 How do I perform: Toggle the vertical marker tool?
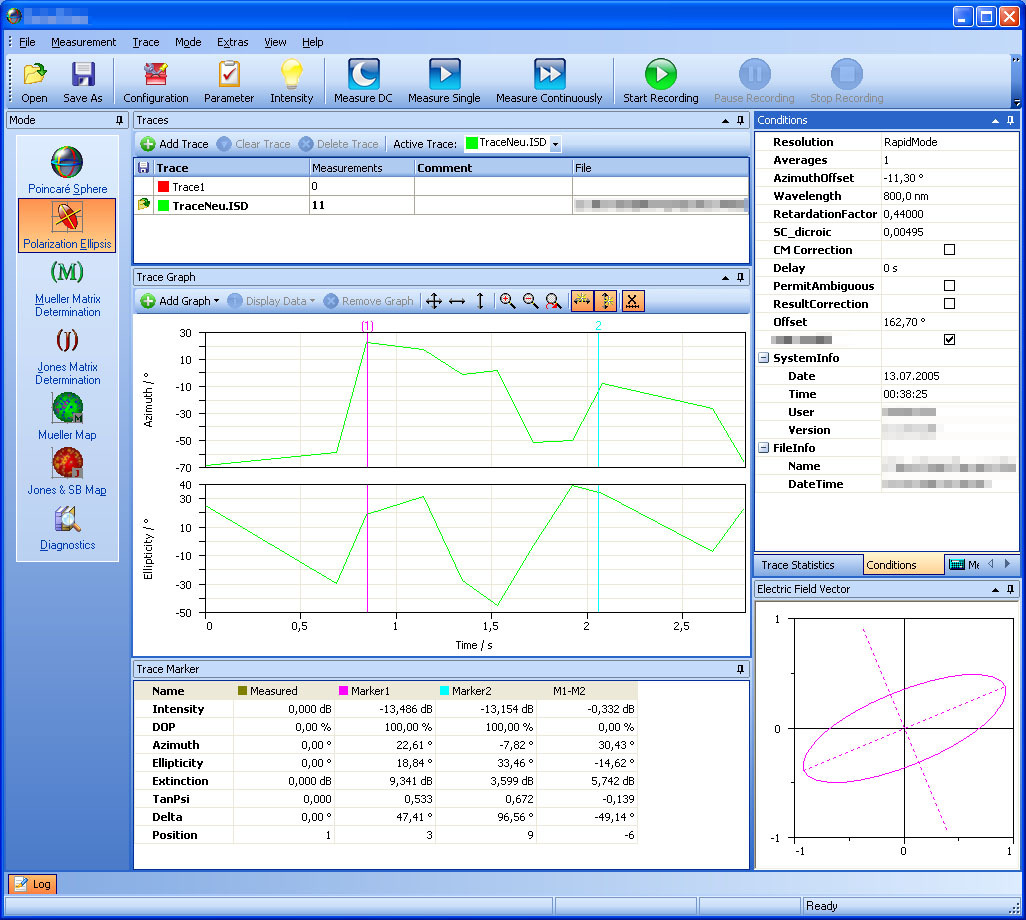[607, 301]
